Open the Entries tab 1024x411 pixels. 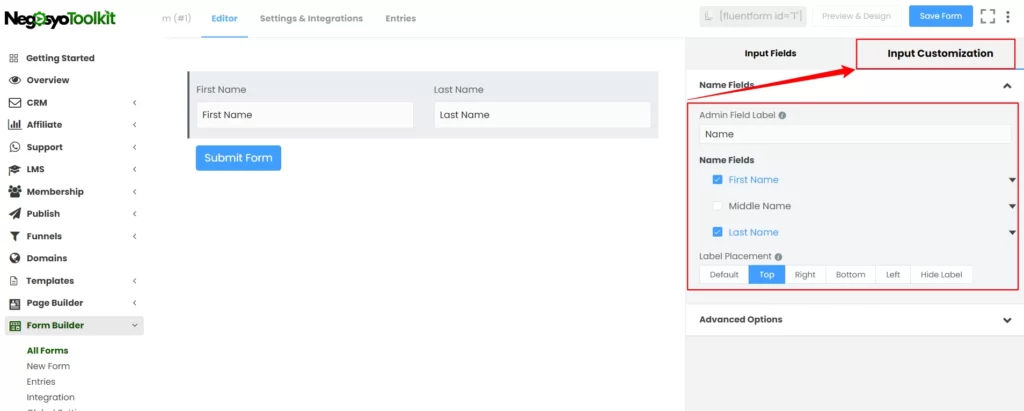400,18
